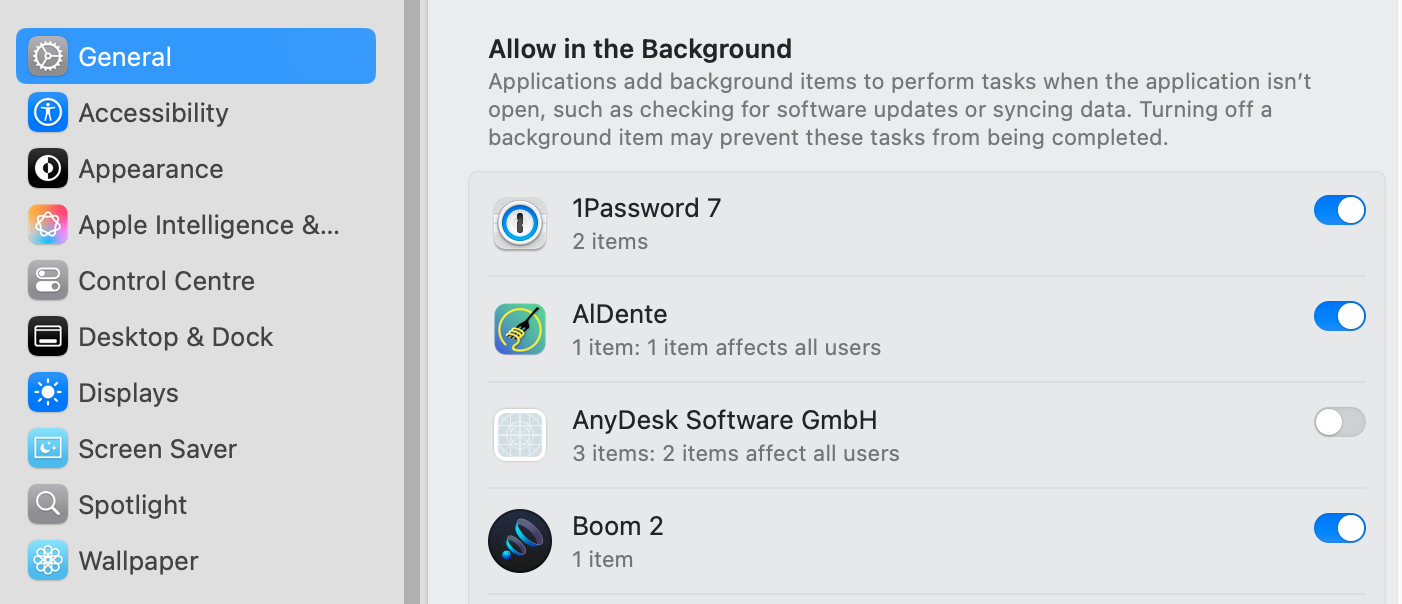
Task: Click the Appearance icon in sidebar
Action: click(x=48, y=169)
